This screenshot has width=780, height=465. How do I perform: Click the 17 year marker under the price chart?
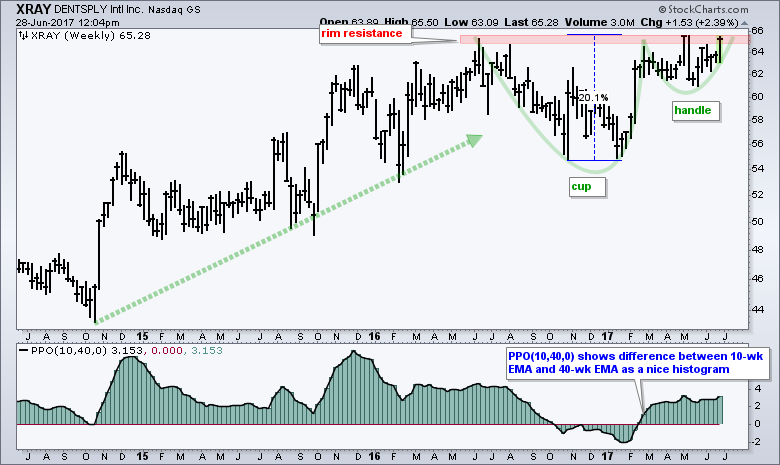point(607,337)
